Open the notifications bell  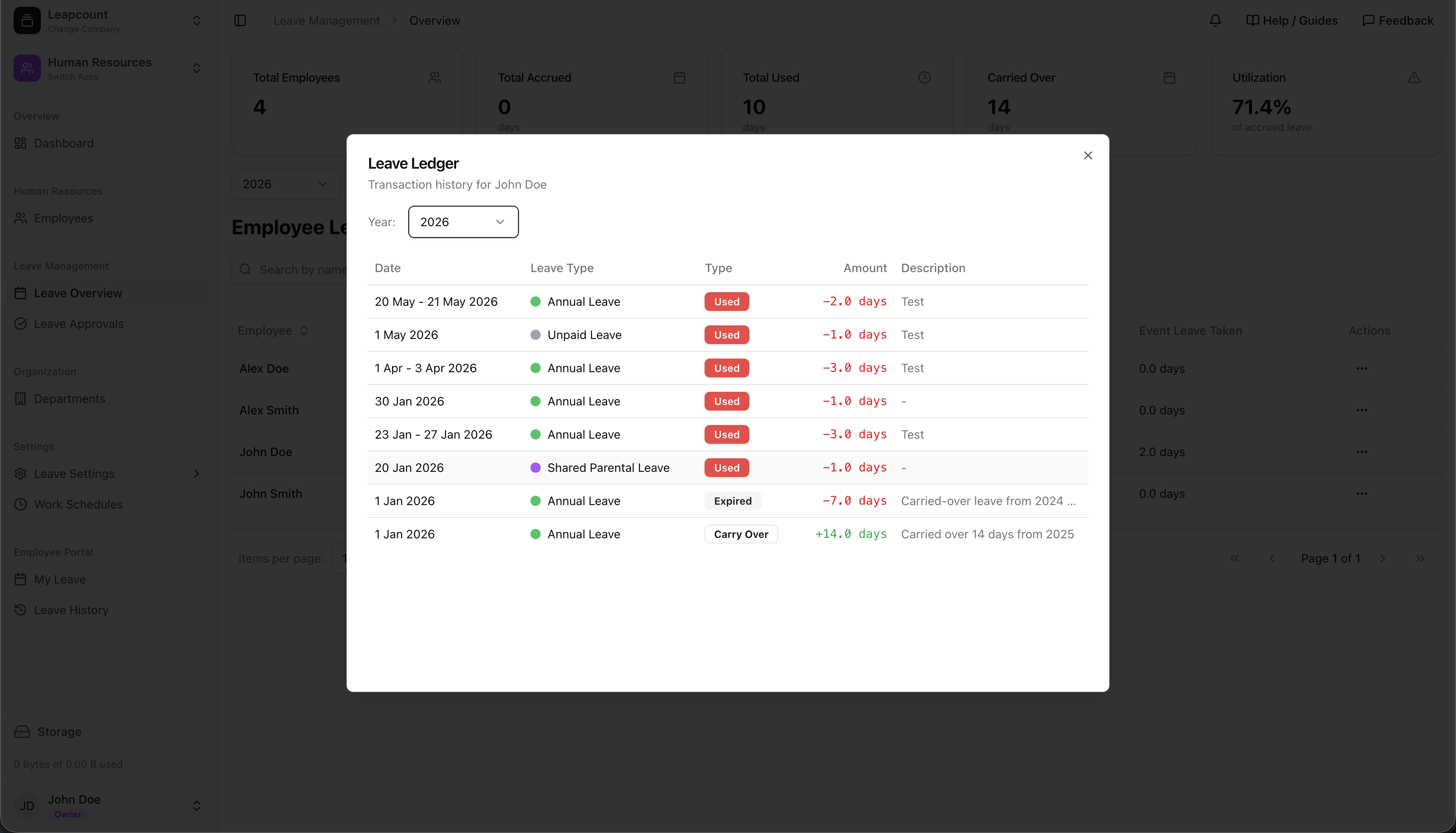pyautogui.click(x=1215, y=20)
